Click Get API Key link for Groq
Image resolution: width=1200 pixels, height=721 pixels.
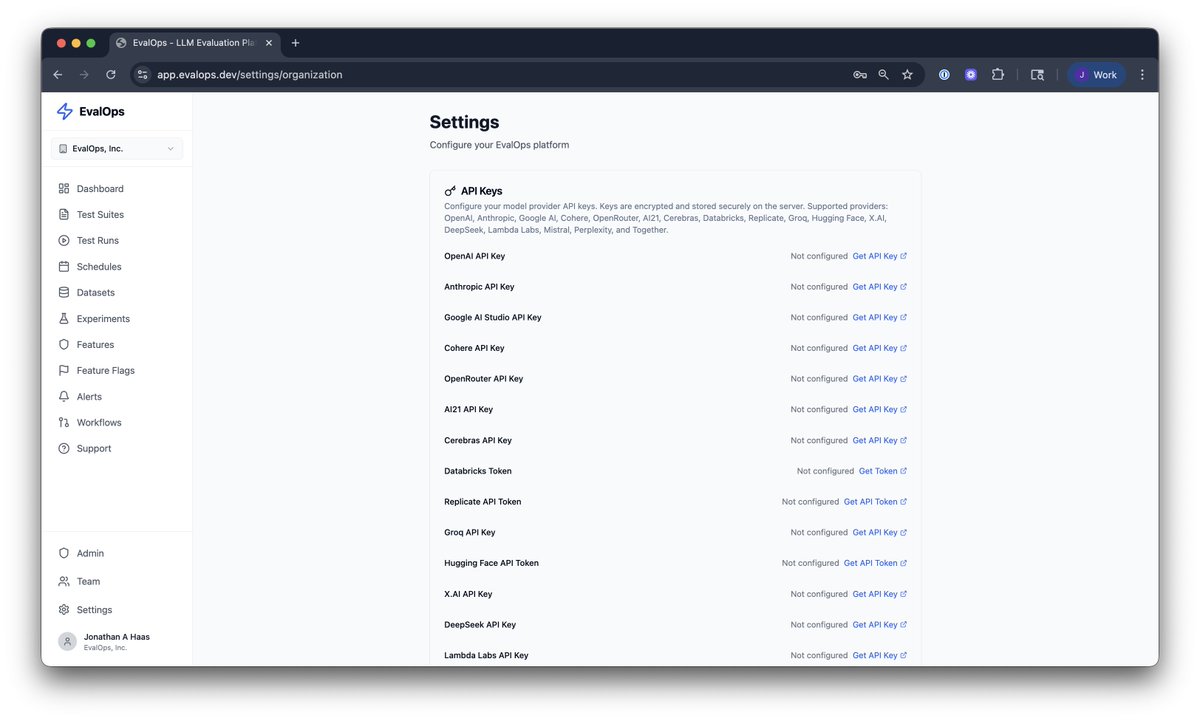pos(879,533)
